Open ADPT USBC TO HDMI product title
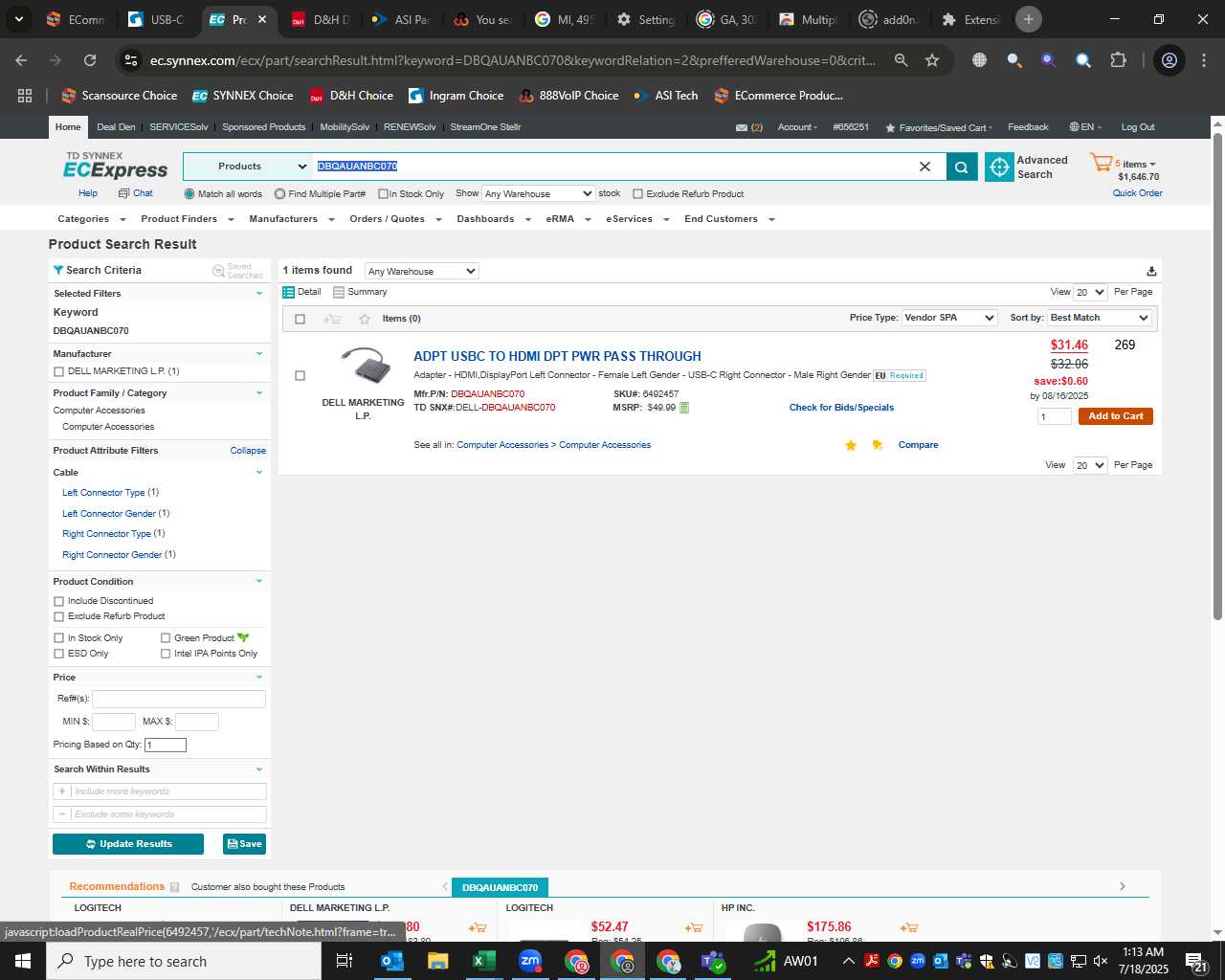The image size is (1225, 980). [557, 356]
